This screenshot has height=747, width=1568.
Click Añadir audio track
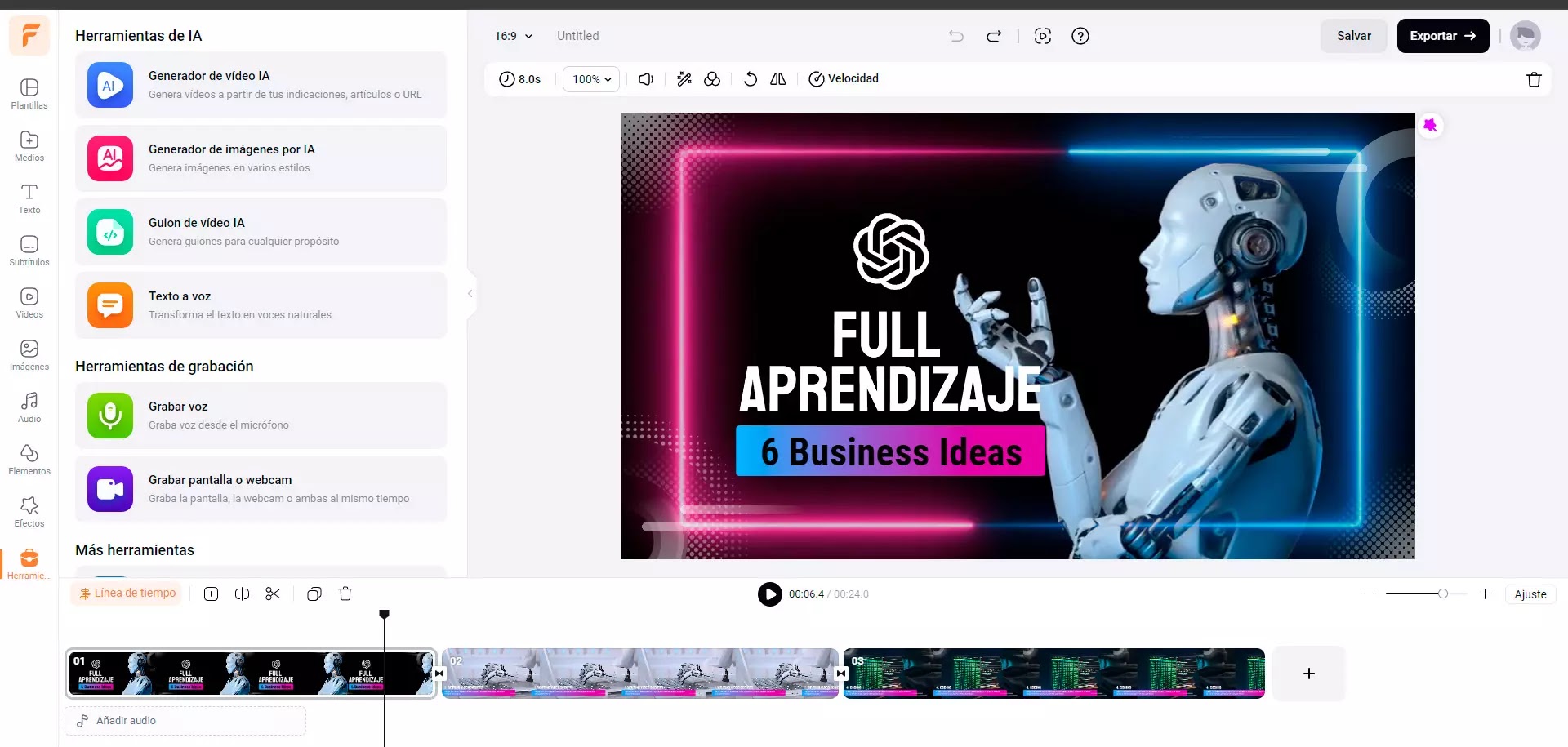185,721
